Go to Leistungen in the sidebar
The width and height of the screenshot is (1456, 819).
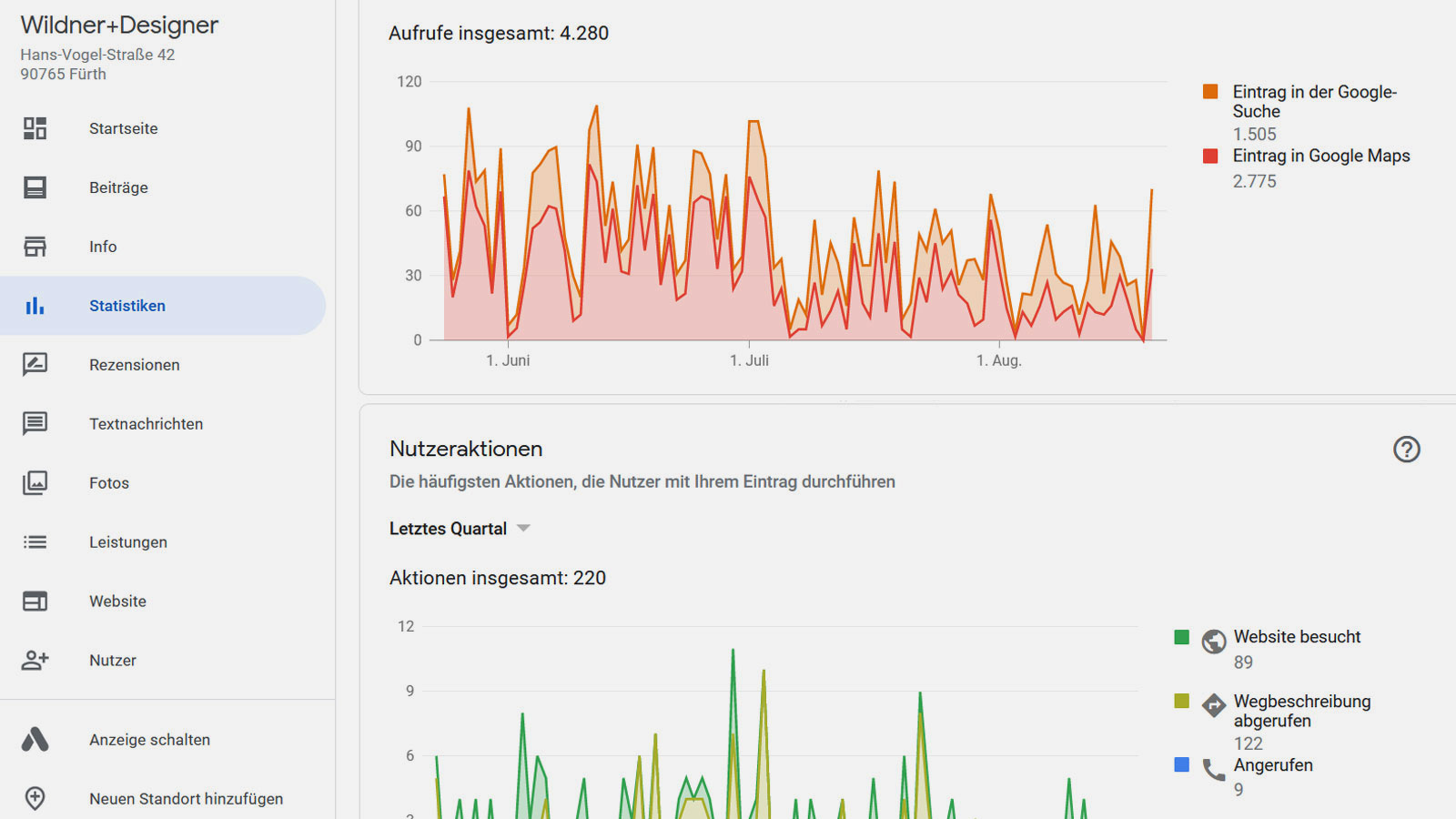[127, 542]
